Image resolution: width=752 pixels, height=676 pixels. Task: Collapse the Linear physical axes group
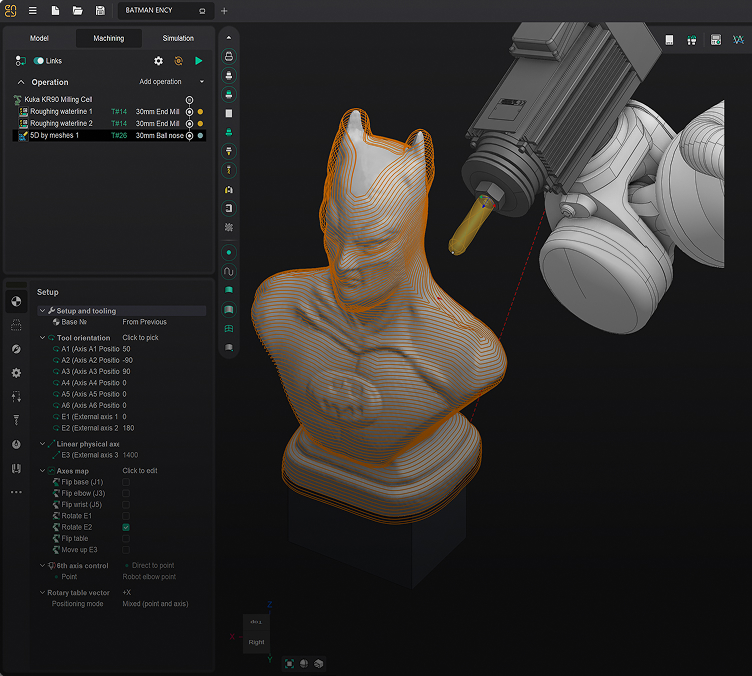tap(42, 444)
